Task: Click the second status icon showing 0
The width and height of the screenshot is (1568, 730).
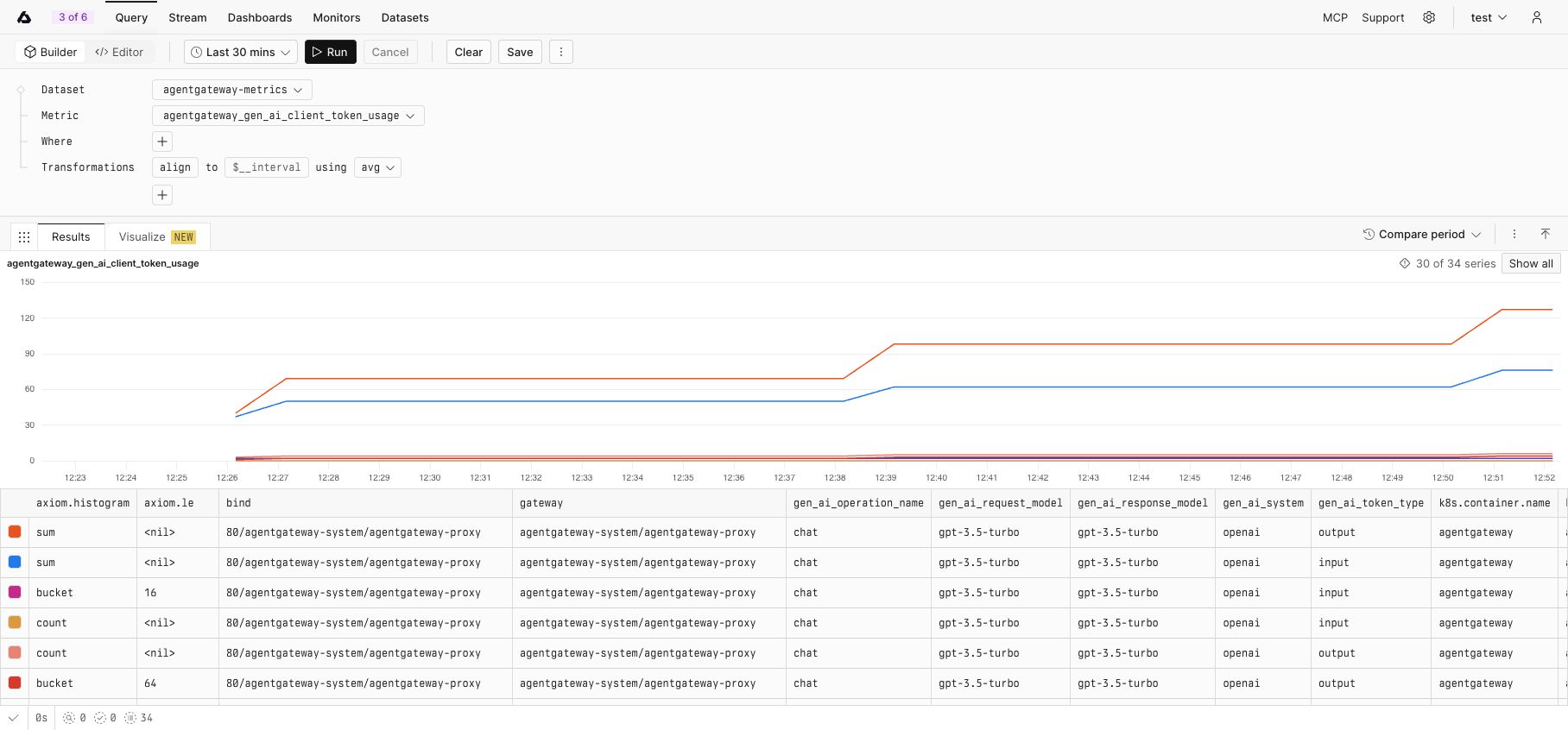Action: (100, 718)
